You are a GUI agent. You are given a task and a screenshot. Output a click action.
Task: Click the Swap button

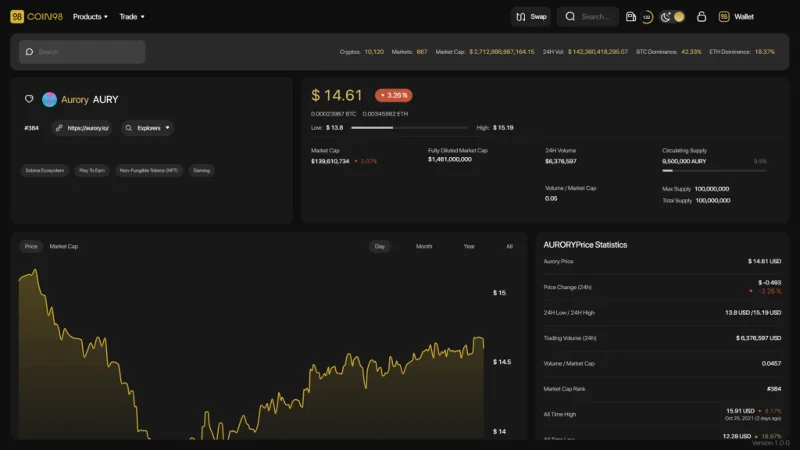[x=531, y=17]
